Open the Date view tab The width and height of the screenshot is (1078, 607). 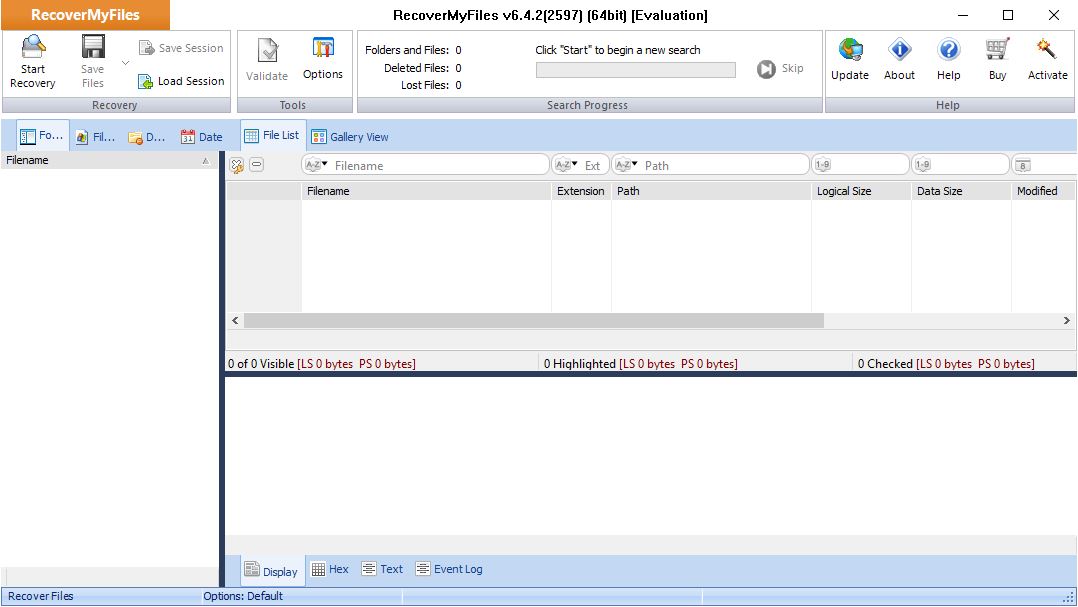(201, 137)
